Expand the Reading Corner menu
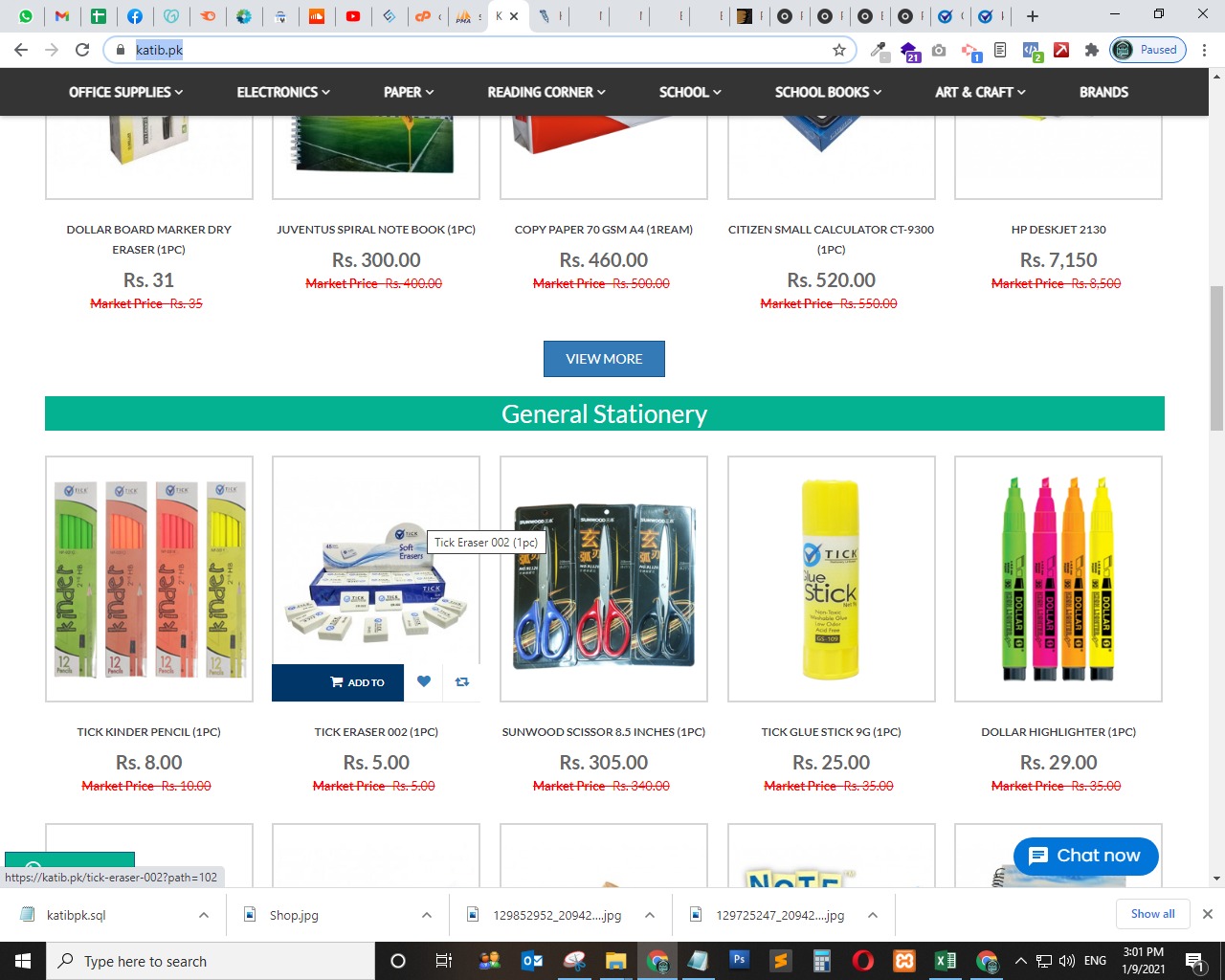This screenshot has width=1225, height=980. coord(546,92)
